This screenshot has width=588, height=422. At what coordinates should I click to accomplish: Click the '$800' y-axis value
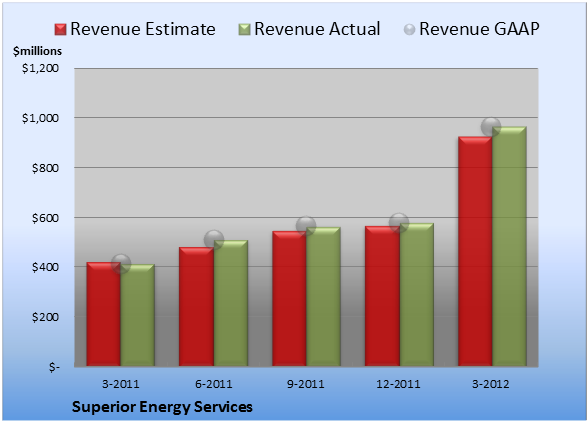click(x=45, y=168)
